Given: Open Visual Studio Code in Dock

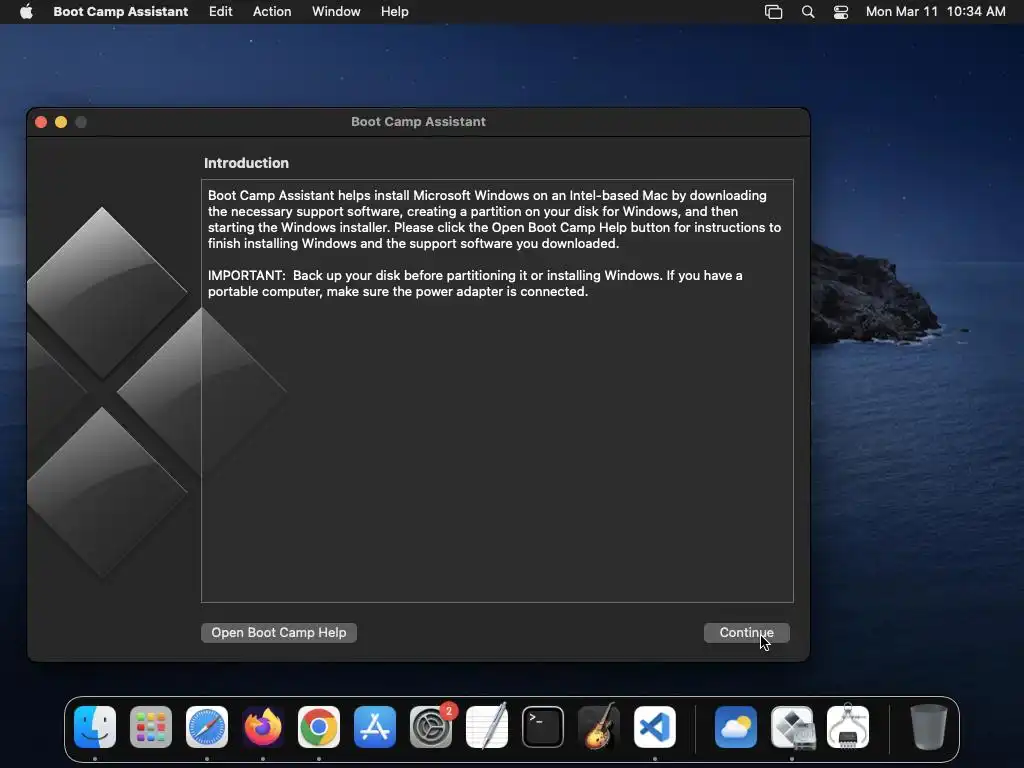Looking at the screenshot, I should pyautogui.click(x=655, y=727).
